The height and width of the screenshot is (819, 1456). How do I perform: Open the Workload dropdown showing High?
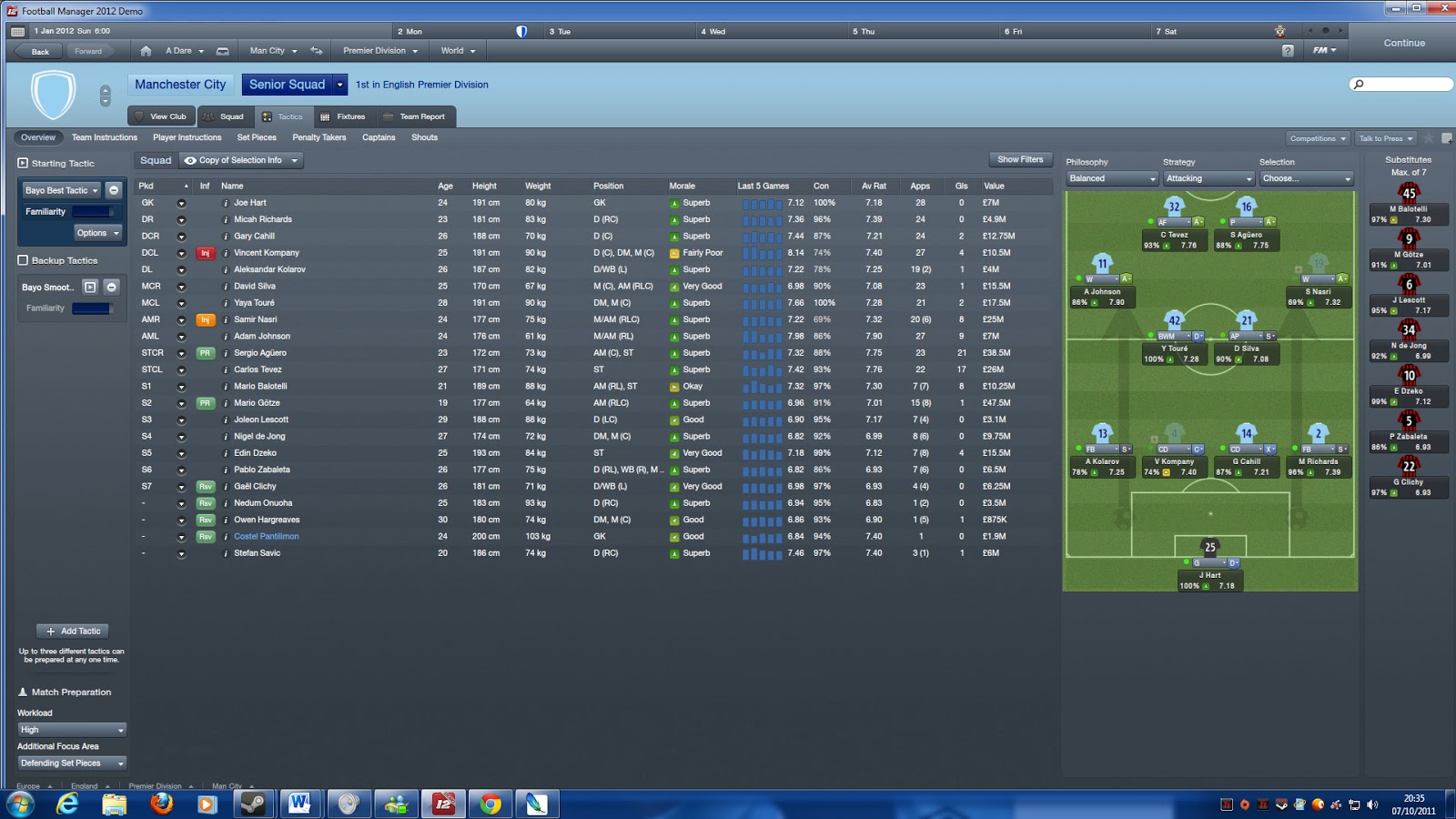click(x=71, y=729)
